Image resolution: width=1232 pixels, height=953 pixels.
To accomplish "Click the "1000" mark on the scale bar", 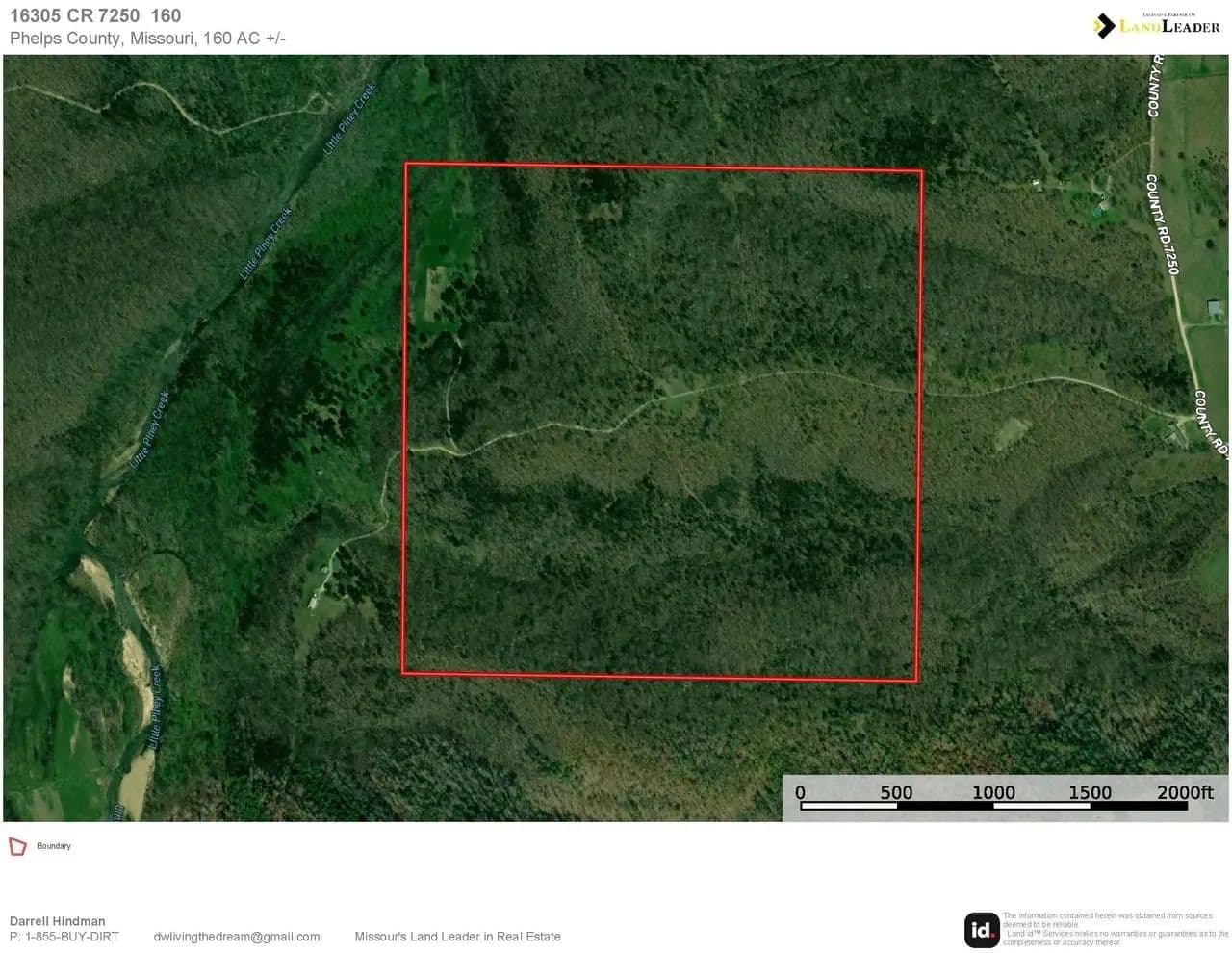I will (x=993, y=792).
